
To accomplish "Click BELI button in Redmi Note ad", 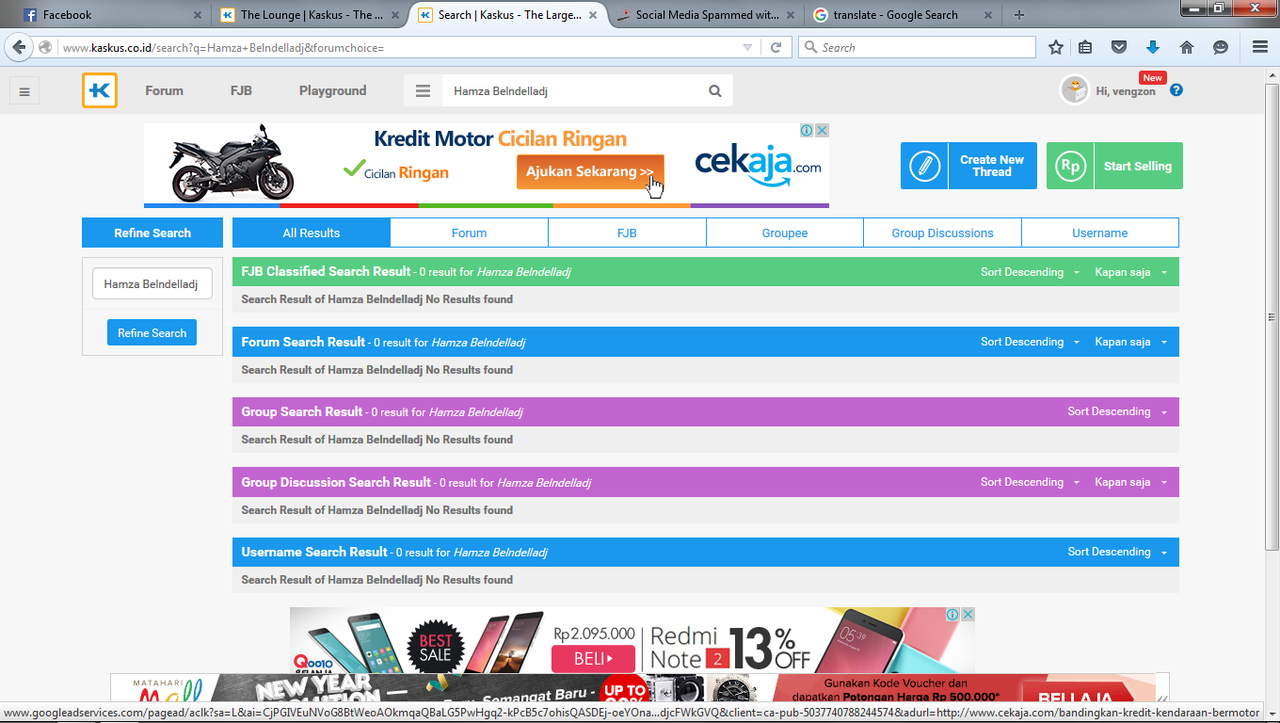I will click(591, 659).
